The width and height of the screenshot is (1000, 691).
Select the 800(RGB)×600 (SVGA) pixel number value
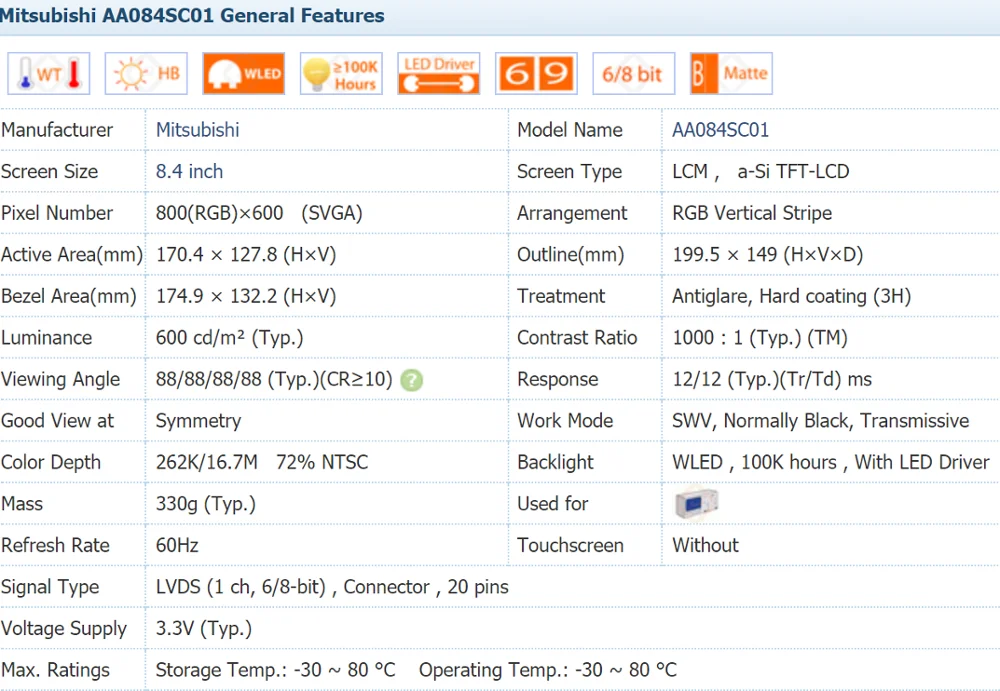pos(259,213)
